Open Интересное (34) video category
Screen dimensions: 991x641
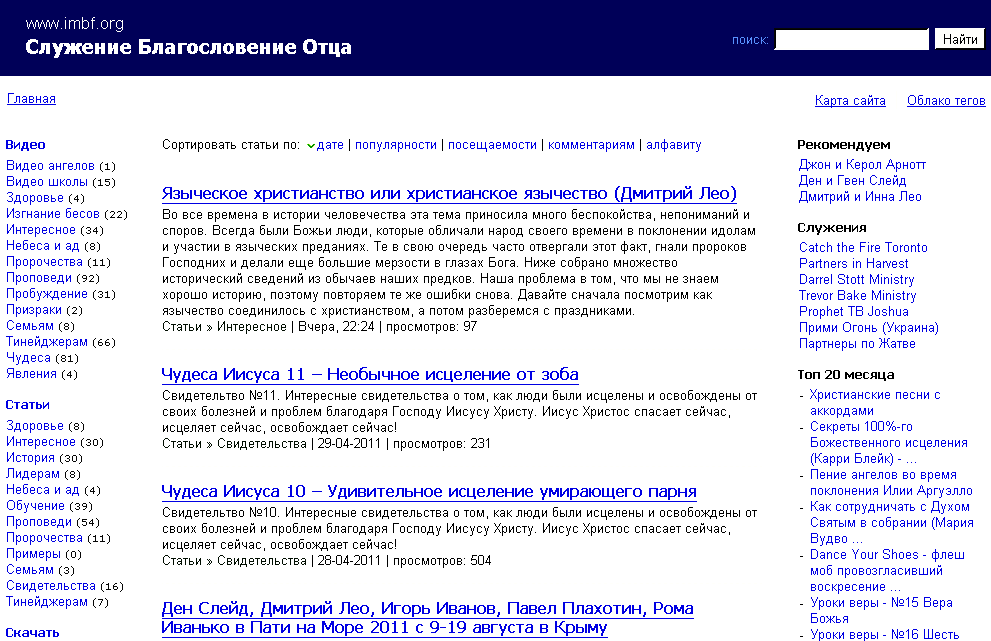(40, 229)
